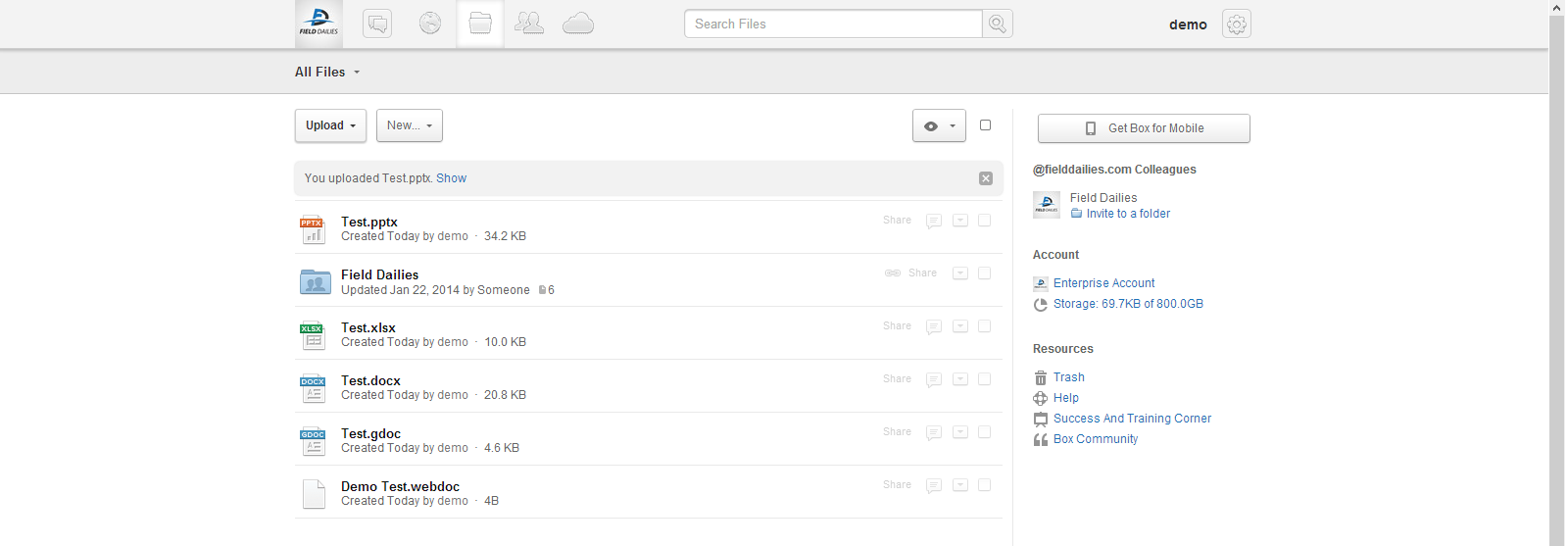Open the comment icon for Demo Test.webdoc
The image size is (1568, 546).
[934, 485]
